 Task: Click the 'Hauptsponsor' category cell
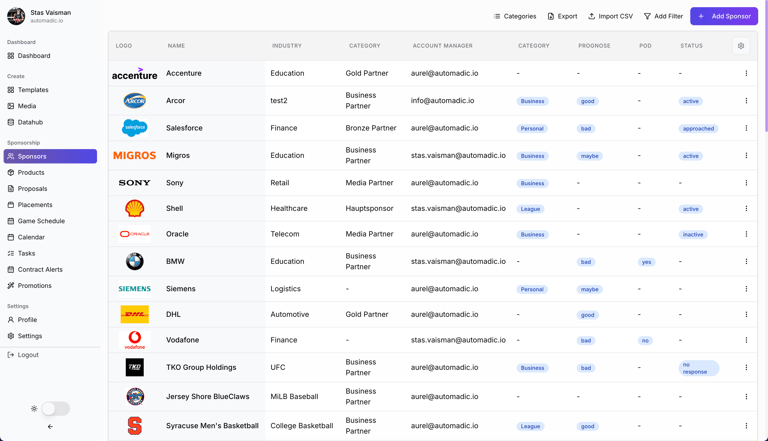click(369, 209)
